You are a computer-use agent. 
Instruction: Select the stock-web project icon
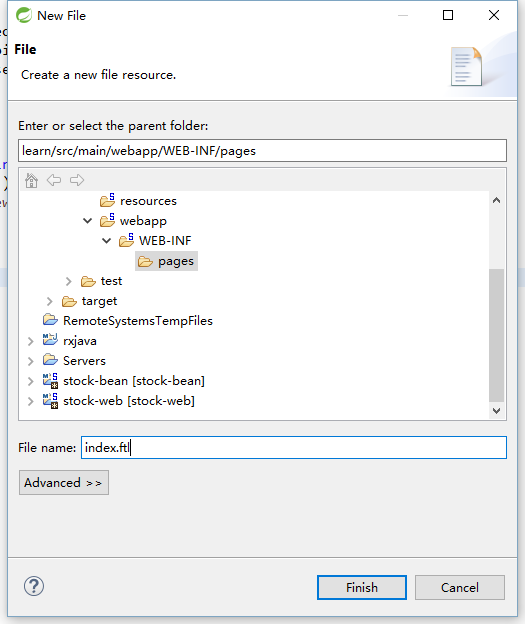coord(50,400)
